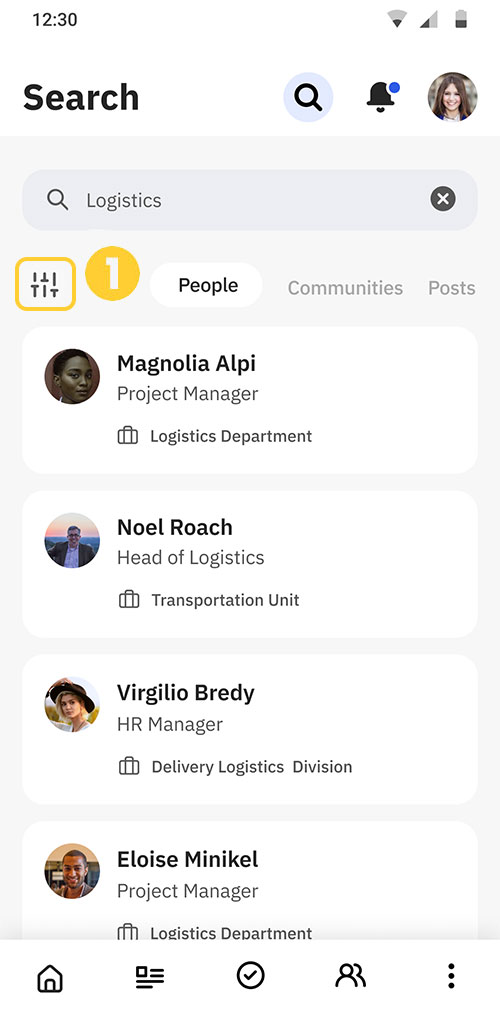Switch to the Communities tab
The image size is (500, 1017).
[345, 287]
